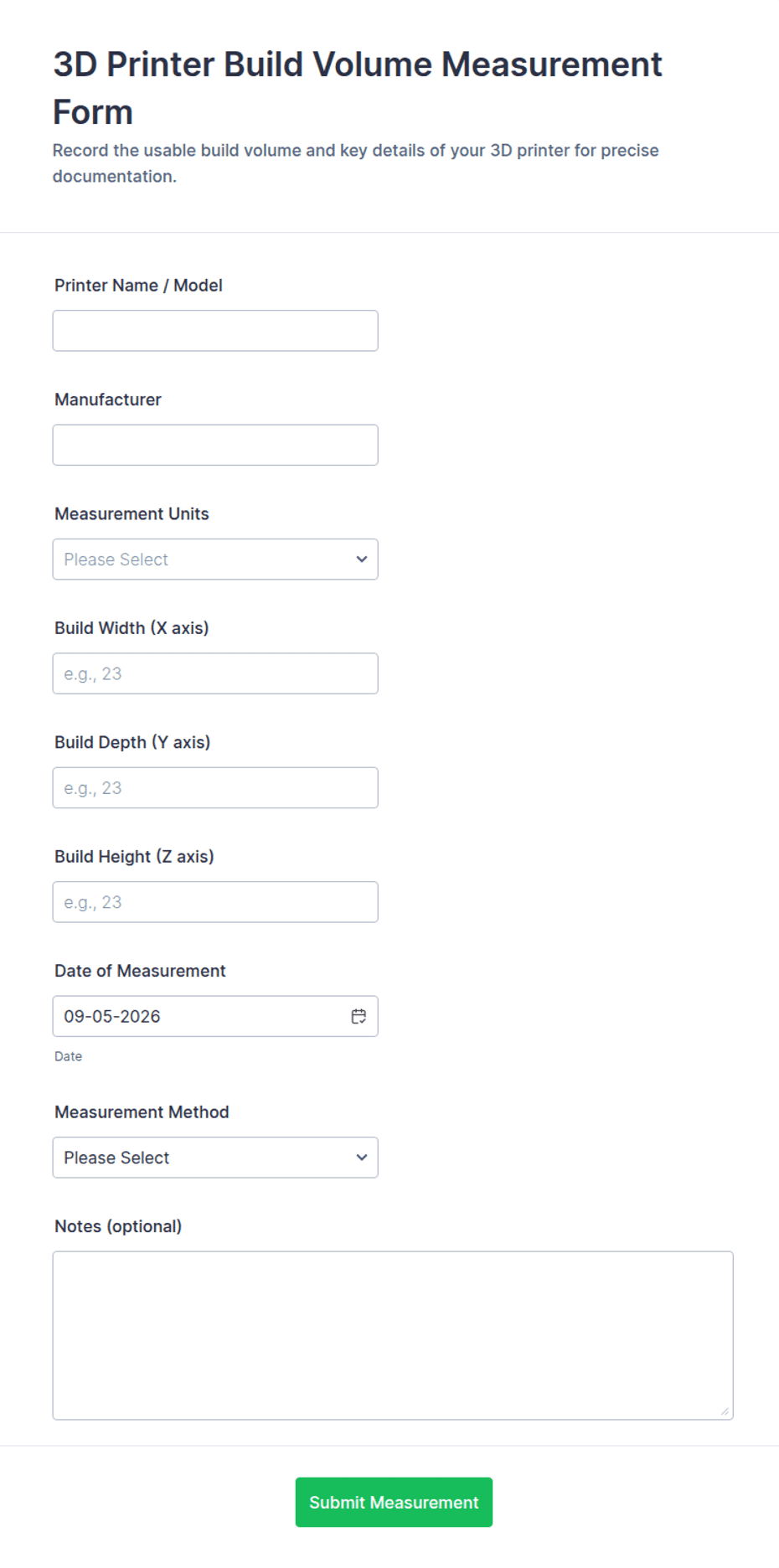Viewport: 779px width, 1568px height.
Task: Submit Measurement with the green button
Action: 394,1502
